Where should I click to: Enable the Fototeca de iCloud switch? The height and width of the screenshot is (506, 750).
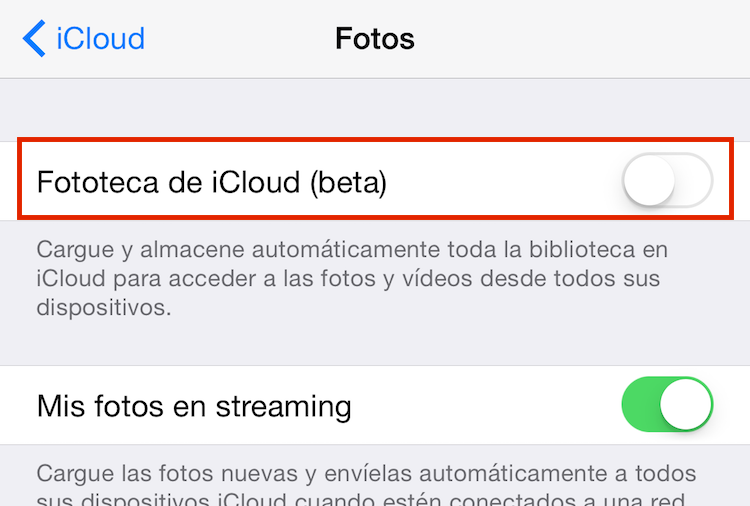tap(668, 180)
